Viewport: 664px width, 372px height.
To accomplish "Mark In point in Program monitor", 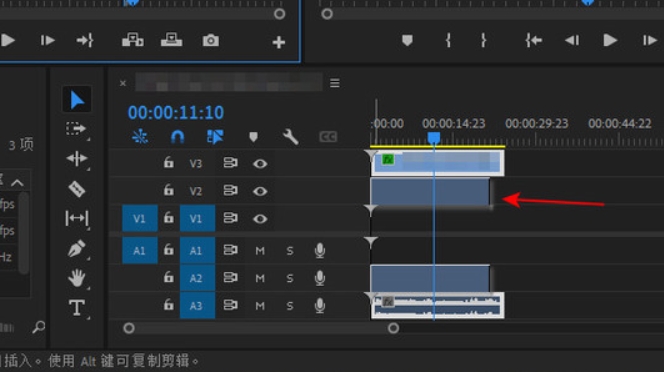I will (448, 40).
